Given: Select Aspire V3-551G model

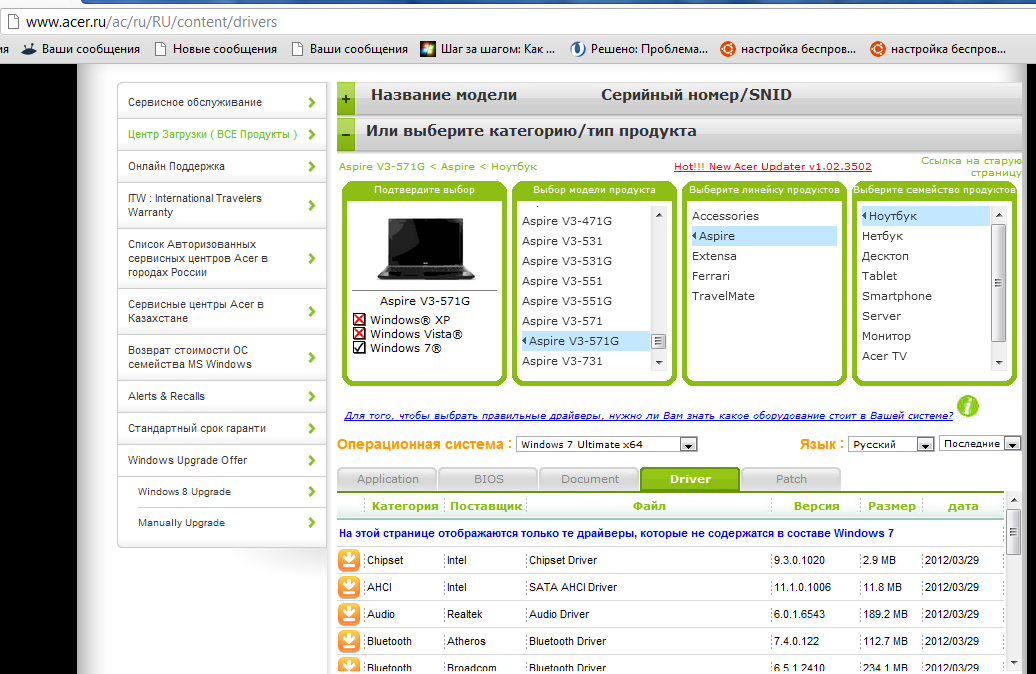Looking at the screenshot, I should [x=567, y=301].
